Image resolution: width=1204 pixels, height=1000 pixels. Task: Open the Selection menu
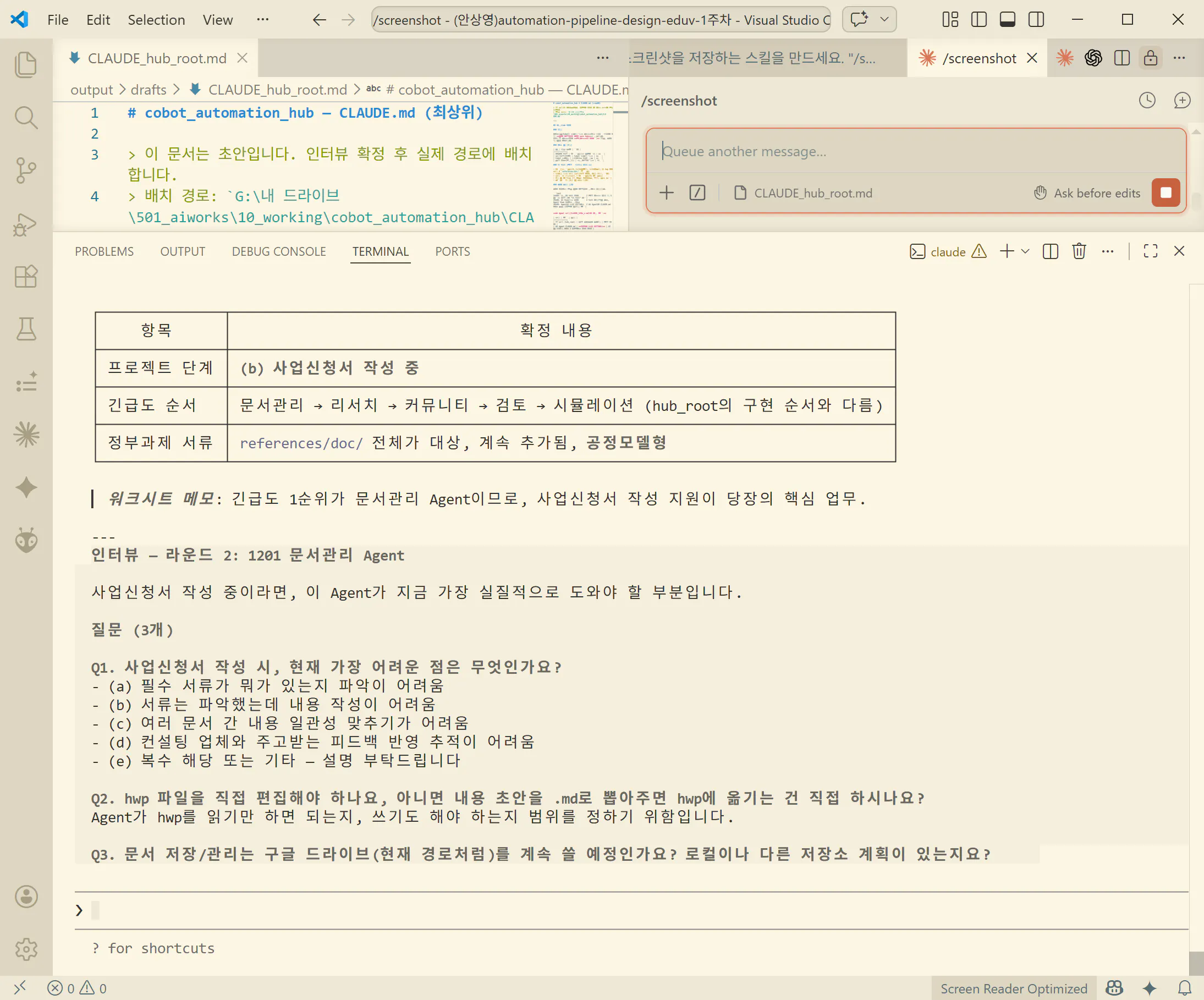(156, 19)
